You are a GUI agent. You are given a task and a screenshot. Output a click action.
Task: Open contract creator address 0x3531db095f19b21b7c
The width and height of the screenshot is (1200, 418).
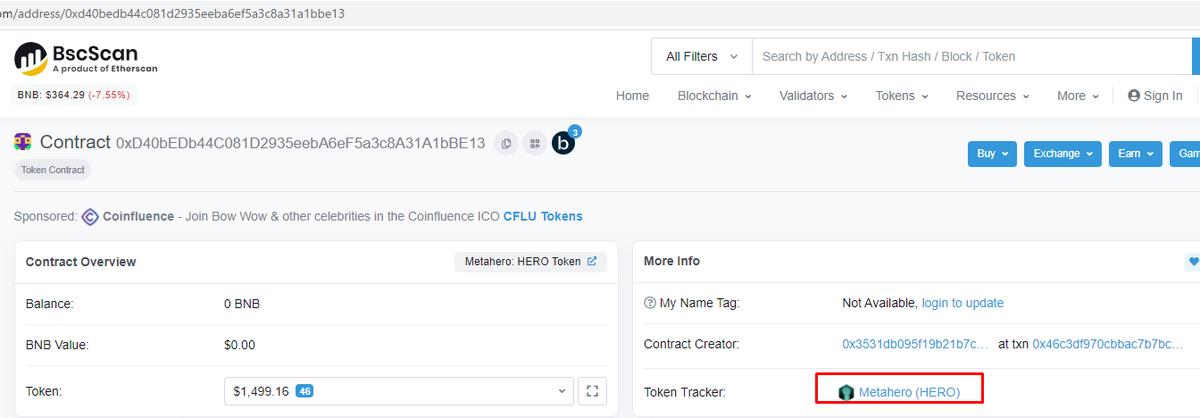[916, 344]
